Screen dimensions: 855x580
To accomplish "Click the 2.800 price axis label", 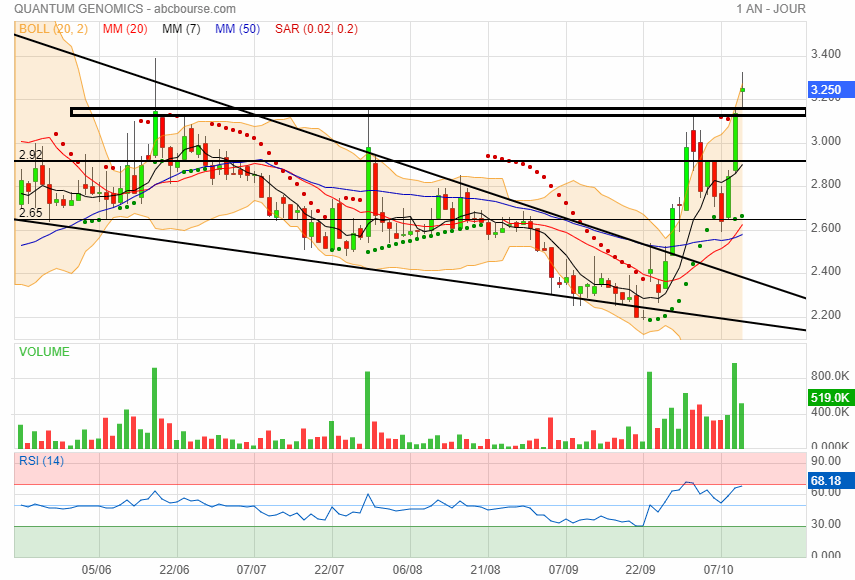I will [x=826, y=184].
